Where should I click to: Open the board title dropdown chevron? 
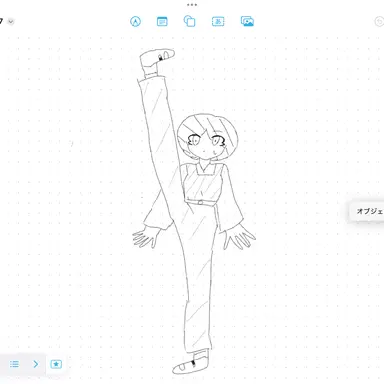click(11, 22)
